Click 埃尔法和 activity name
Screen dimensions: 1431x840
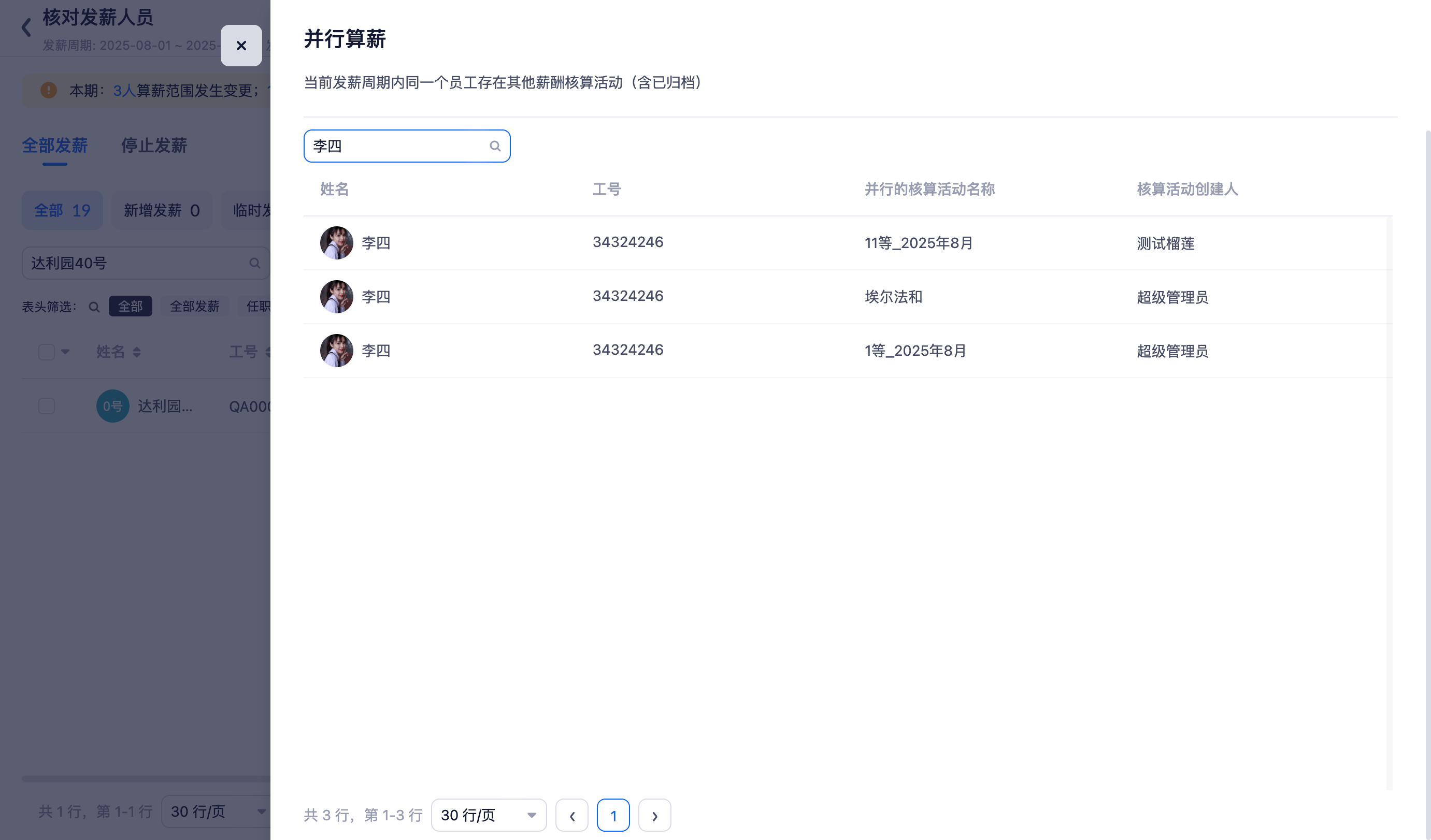893,297
